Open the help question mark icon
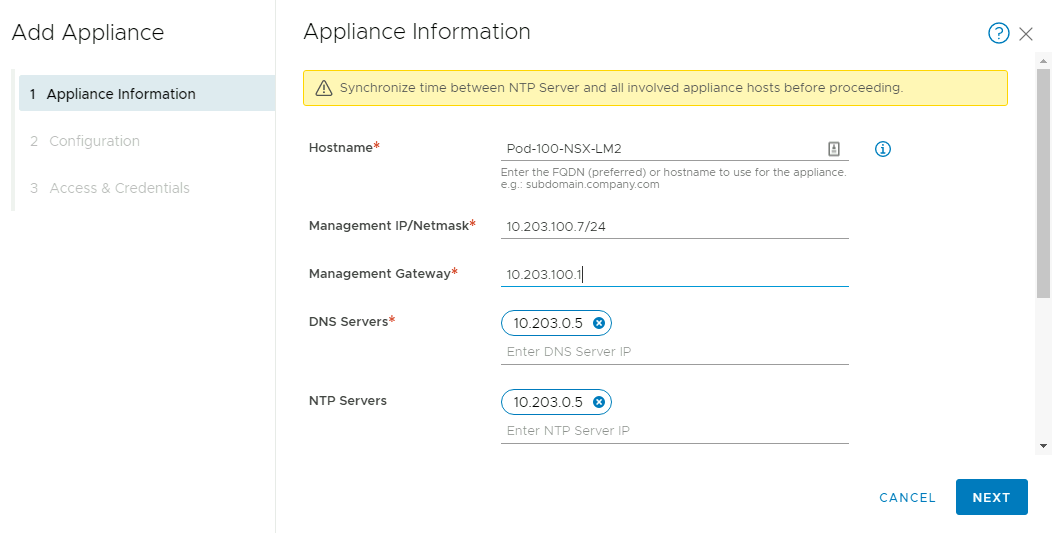Viewport: 1052px width, 533px height. pos(998,33)
